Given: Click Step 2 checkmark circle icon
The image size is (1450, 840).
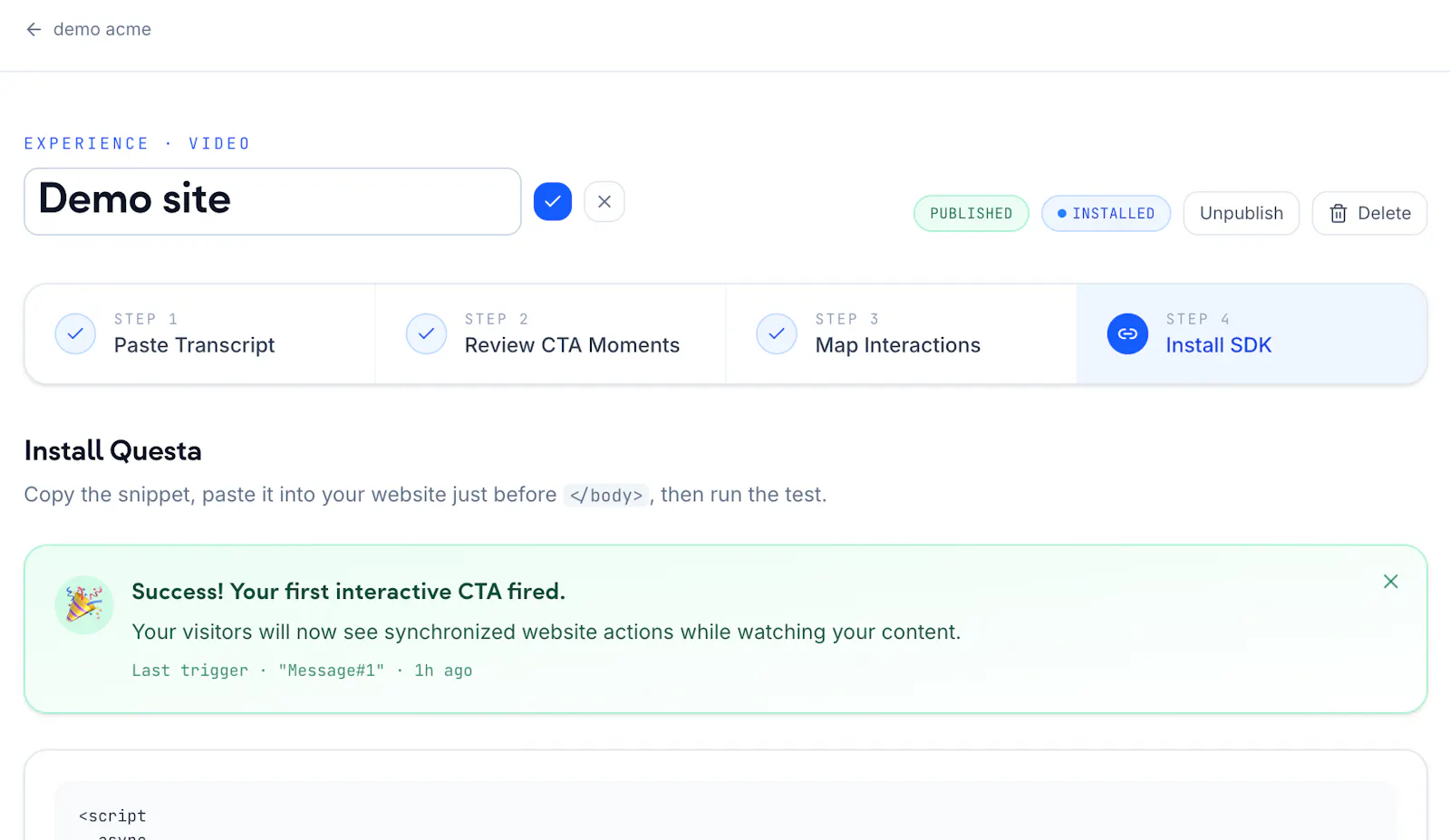Looking at the screenshot, I should (426, 333).
